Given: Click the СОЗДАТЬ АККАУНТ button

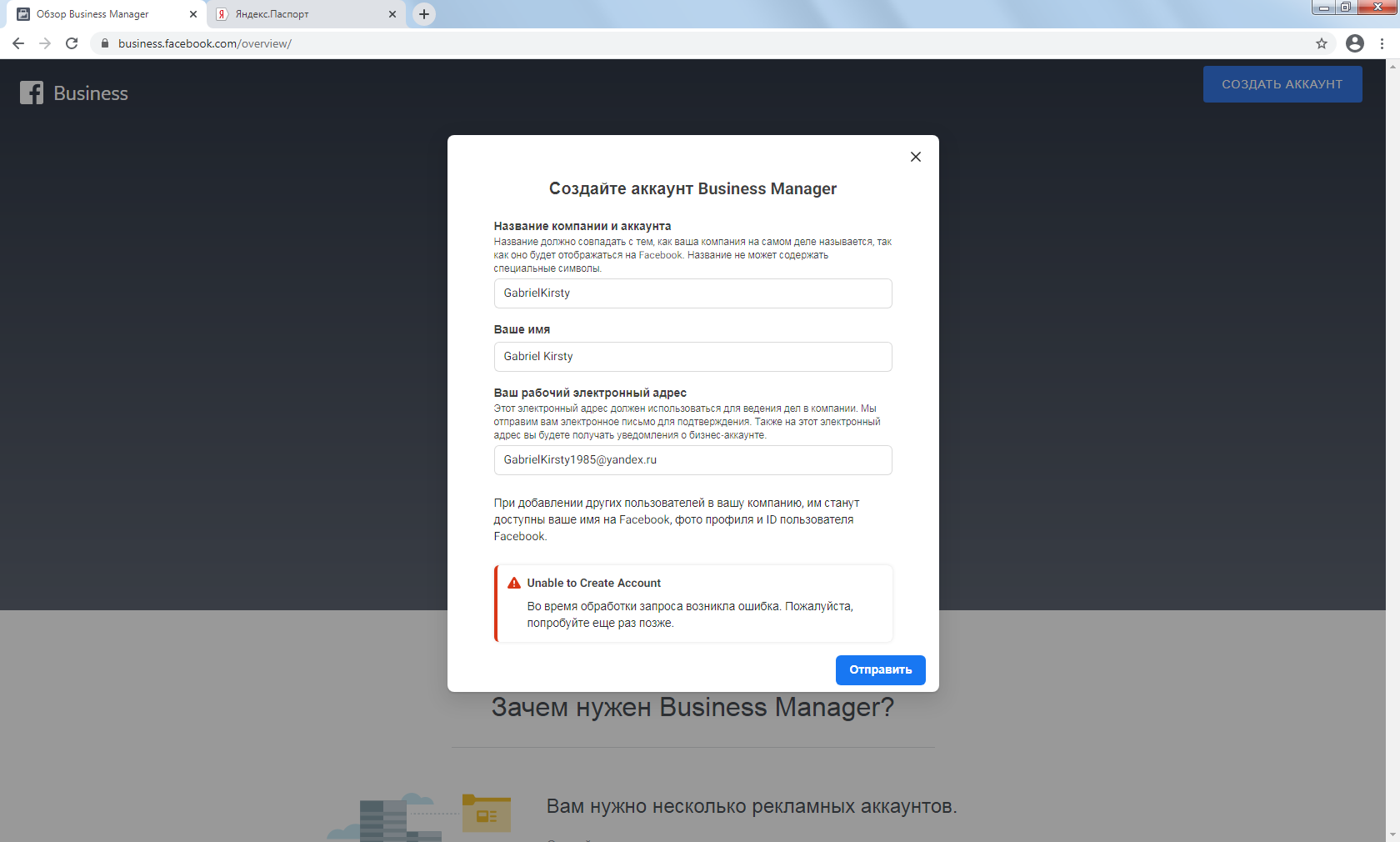Looking at the screenshot, I should click(x=1282, y=84).
